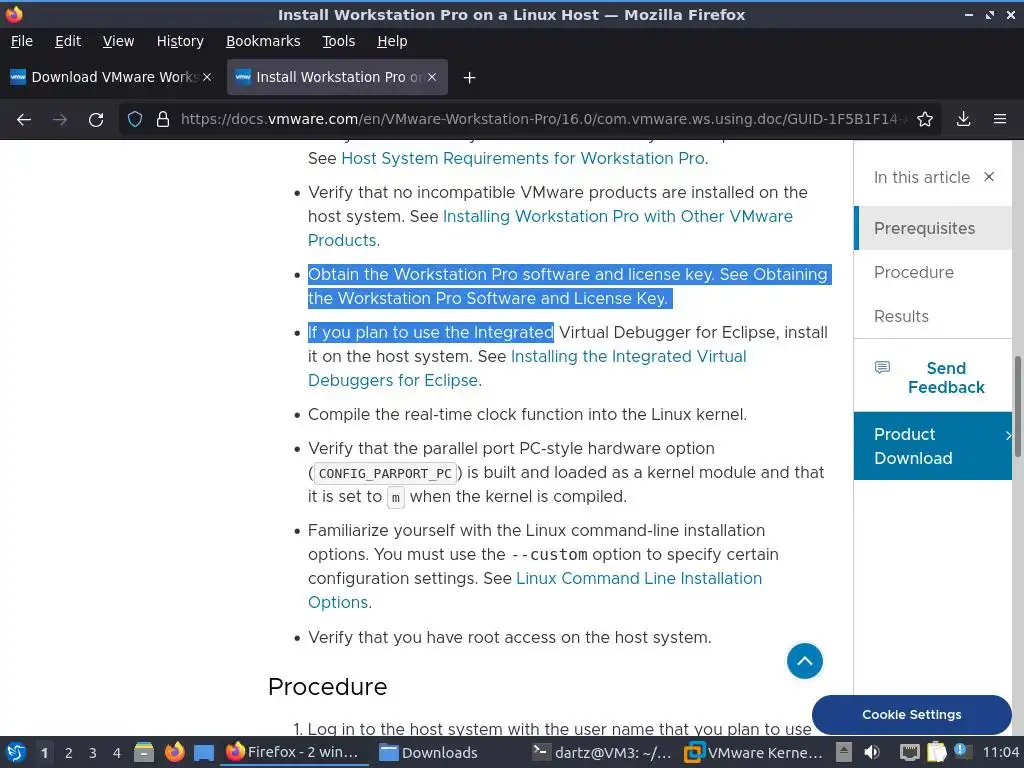Open the History menu
This screenshot has height=768, width=1024.
180,41
